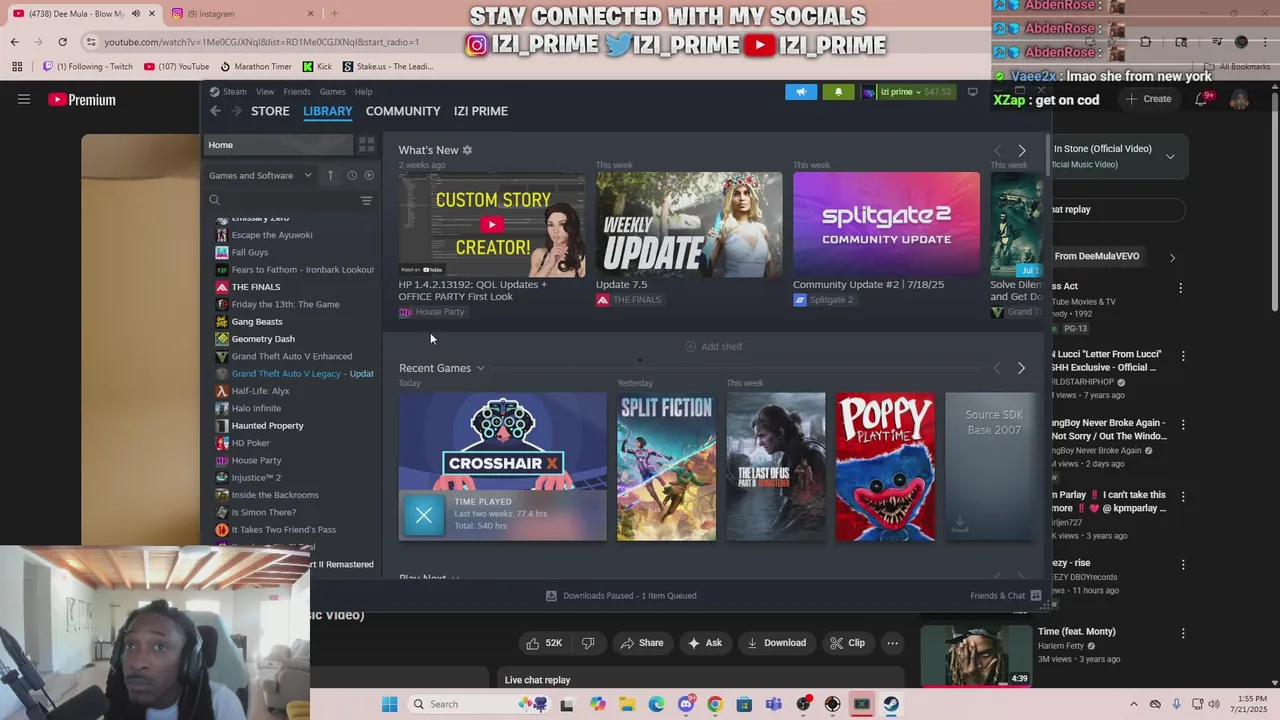Open Steam Friends menu

297,92
